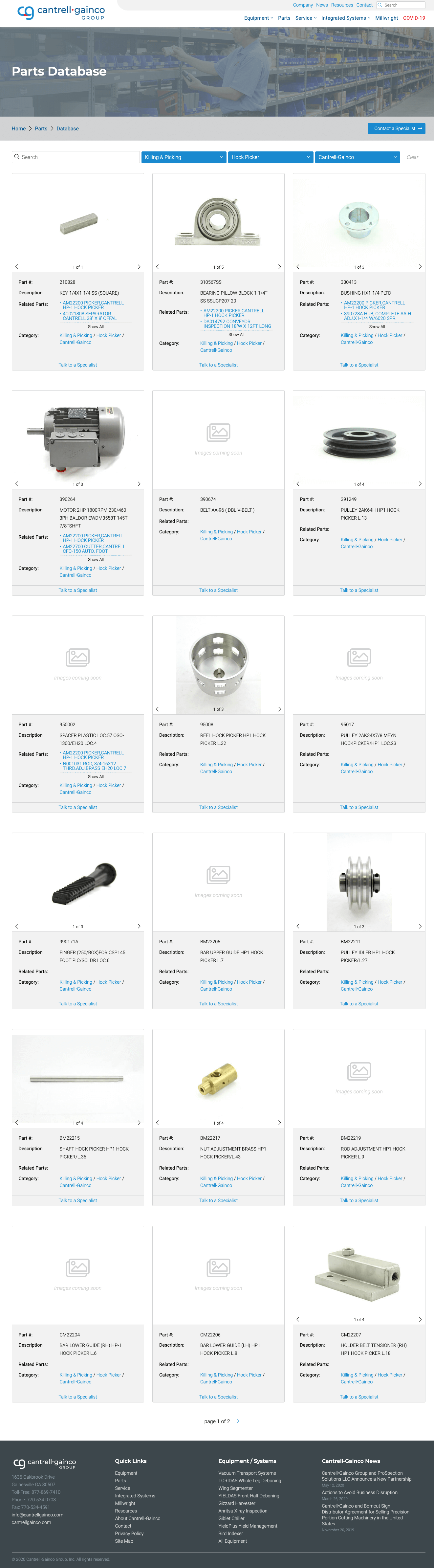Show next image of holder belt tensioner CM22207

click(x=420, y=1319)
